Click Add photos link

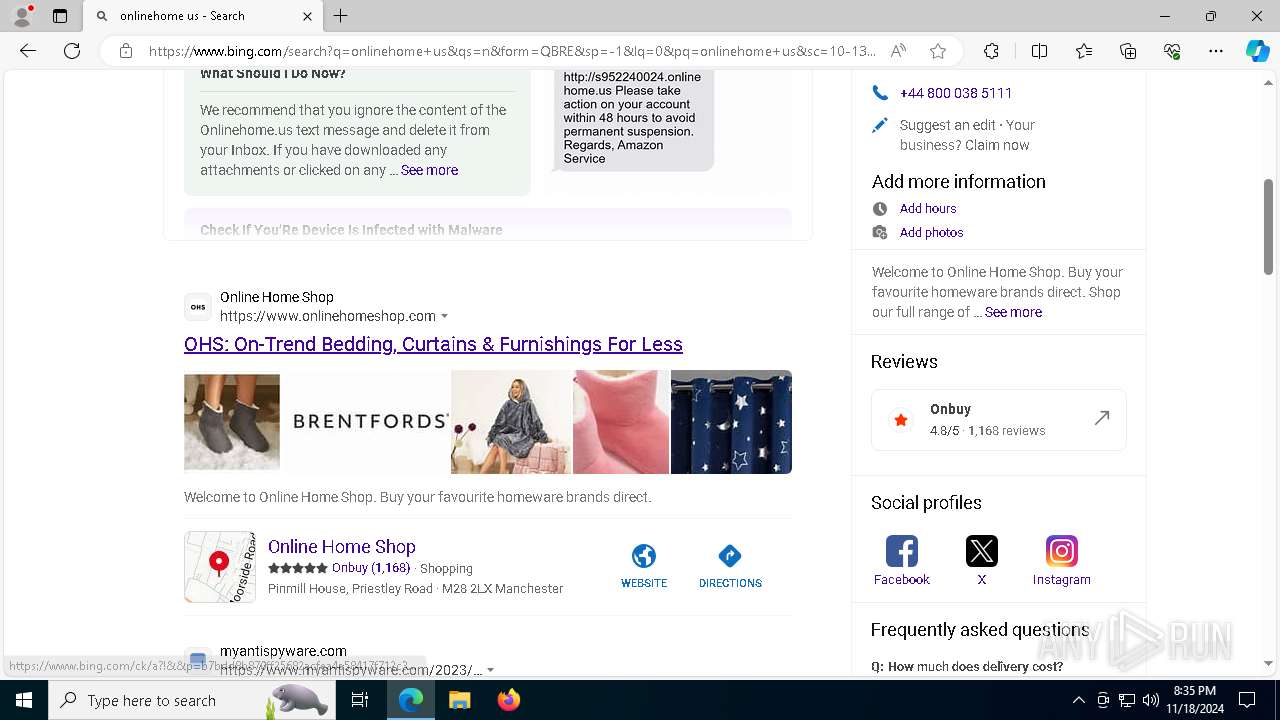932,232
